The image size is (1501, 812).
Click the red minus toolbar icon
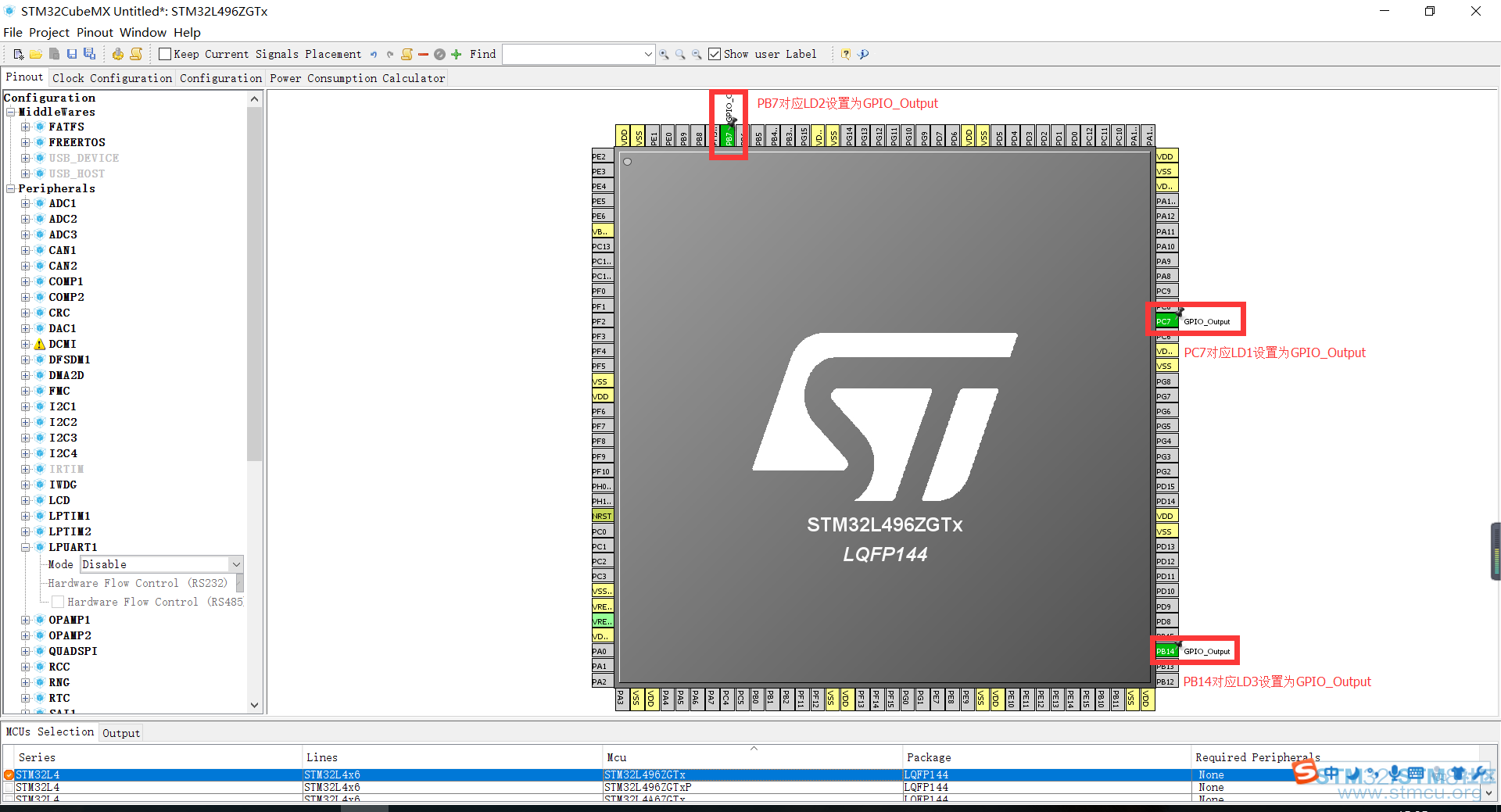[424, 54]
